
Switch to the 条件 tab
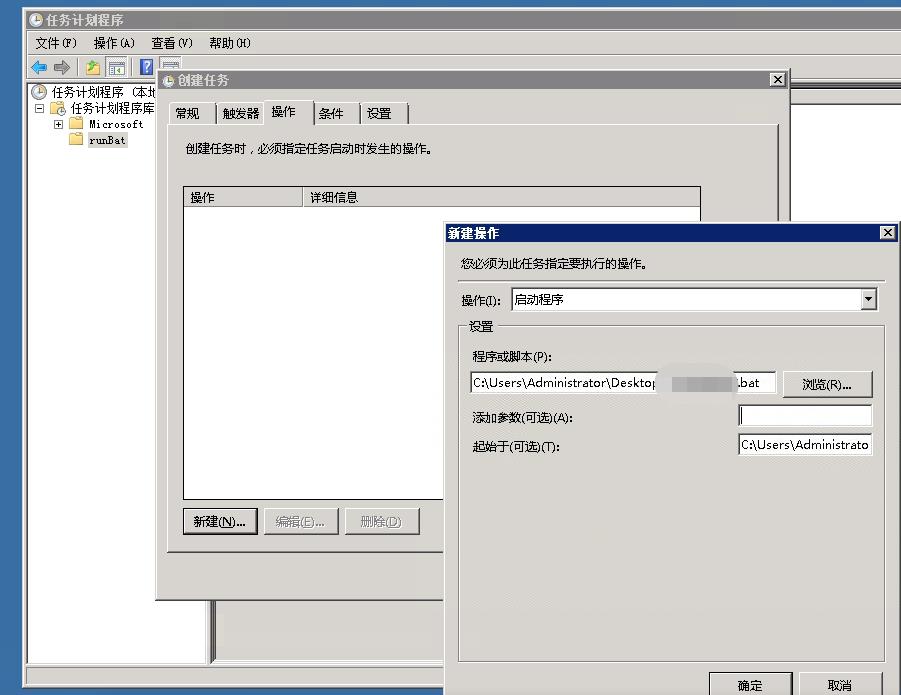(x=331, y=113)
